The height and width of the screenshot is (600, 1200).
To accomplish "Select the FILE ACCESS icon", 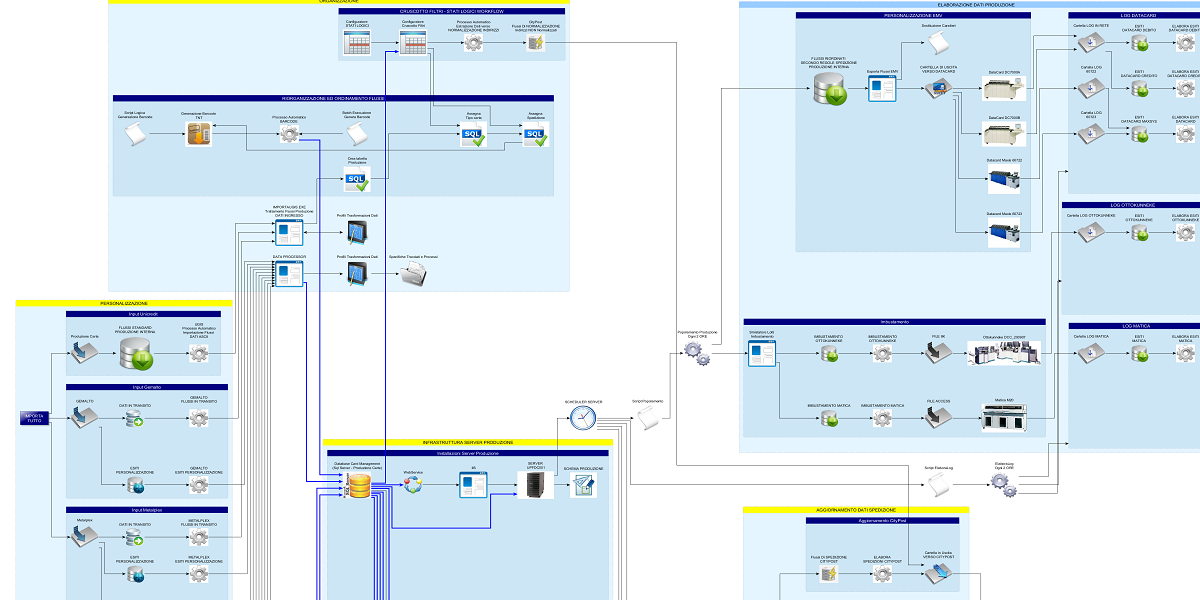I will 938,419.
